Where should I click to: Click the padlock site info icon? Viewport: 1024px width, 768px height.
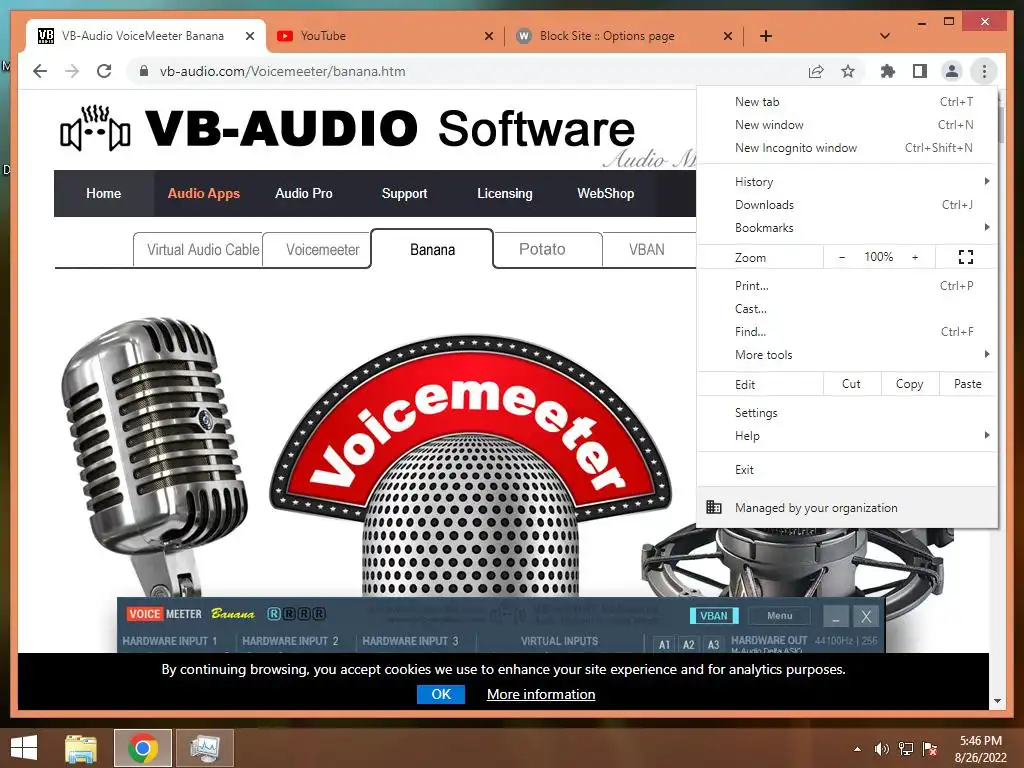(144, 71)
